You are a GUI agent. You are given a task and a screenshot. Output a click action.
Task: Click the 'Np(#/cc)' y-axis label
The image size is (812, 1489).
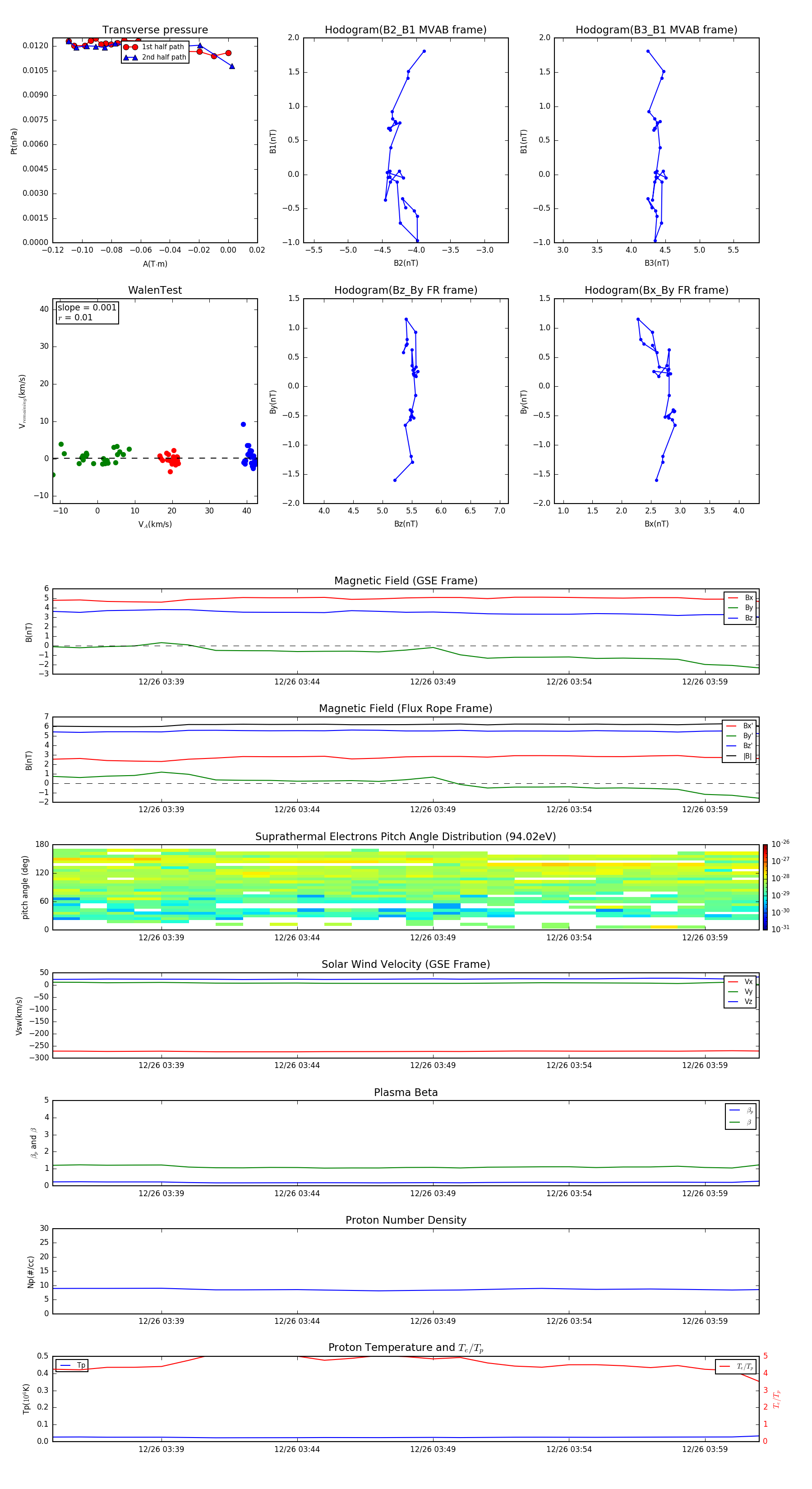pos(31,1272)
